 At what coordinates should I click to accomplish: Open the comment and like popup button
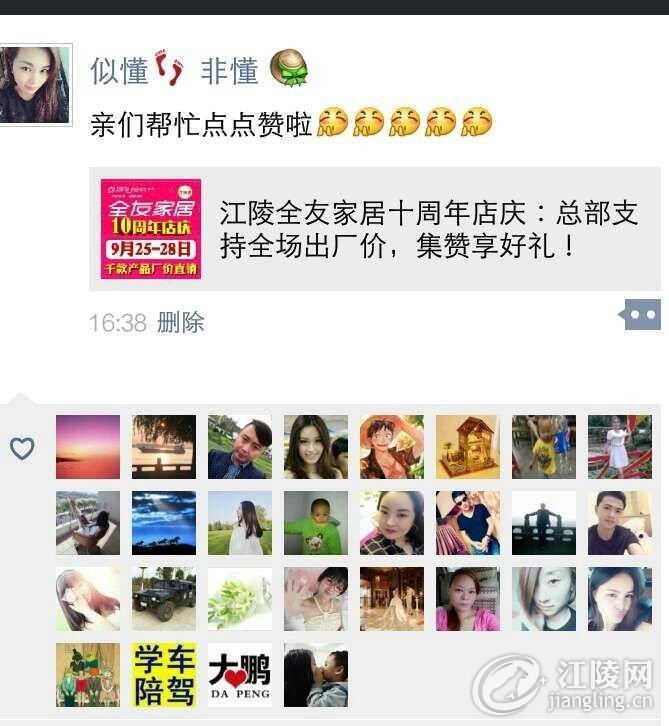(x=640, y=315)
